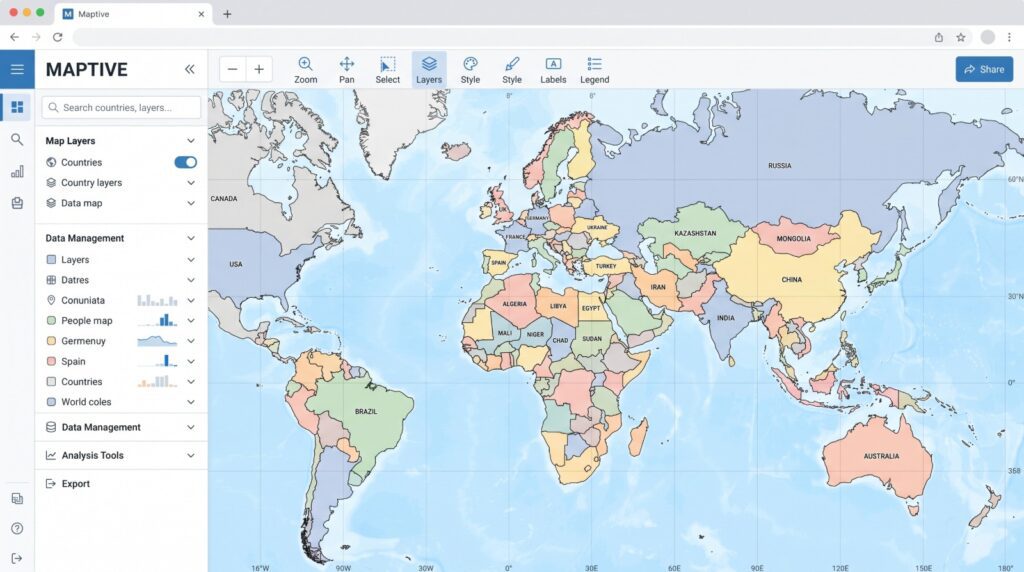Viewport: 1024px width, 572px height.
Task: Click the Maptive browser tab
Action: point(133,14)
